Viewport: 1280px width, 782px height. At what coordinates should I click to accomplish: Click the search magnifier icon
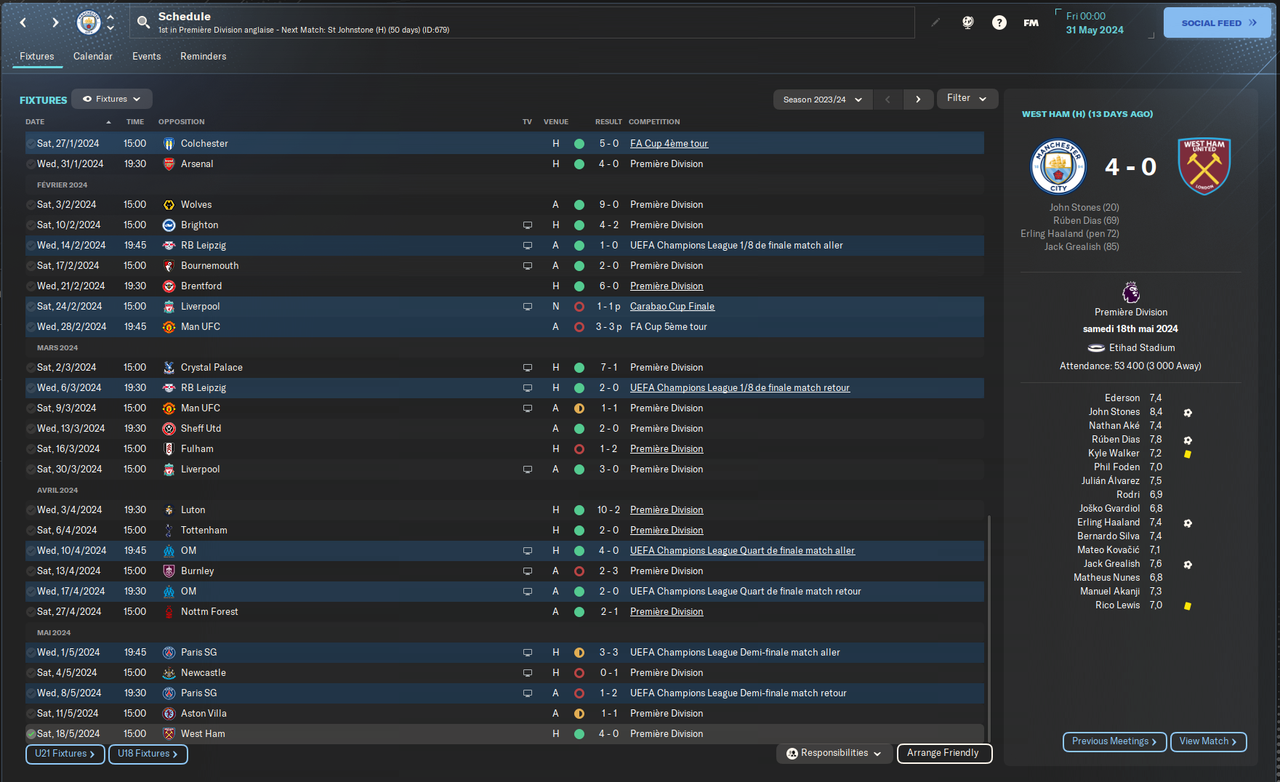point(143,22)
